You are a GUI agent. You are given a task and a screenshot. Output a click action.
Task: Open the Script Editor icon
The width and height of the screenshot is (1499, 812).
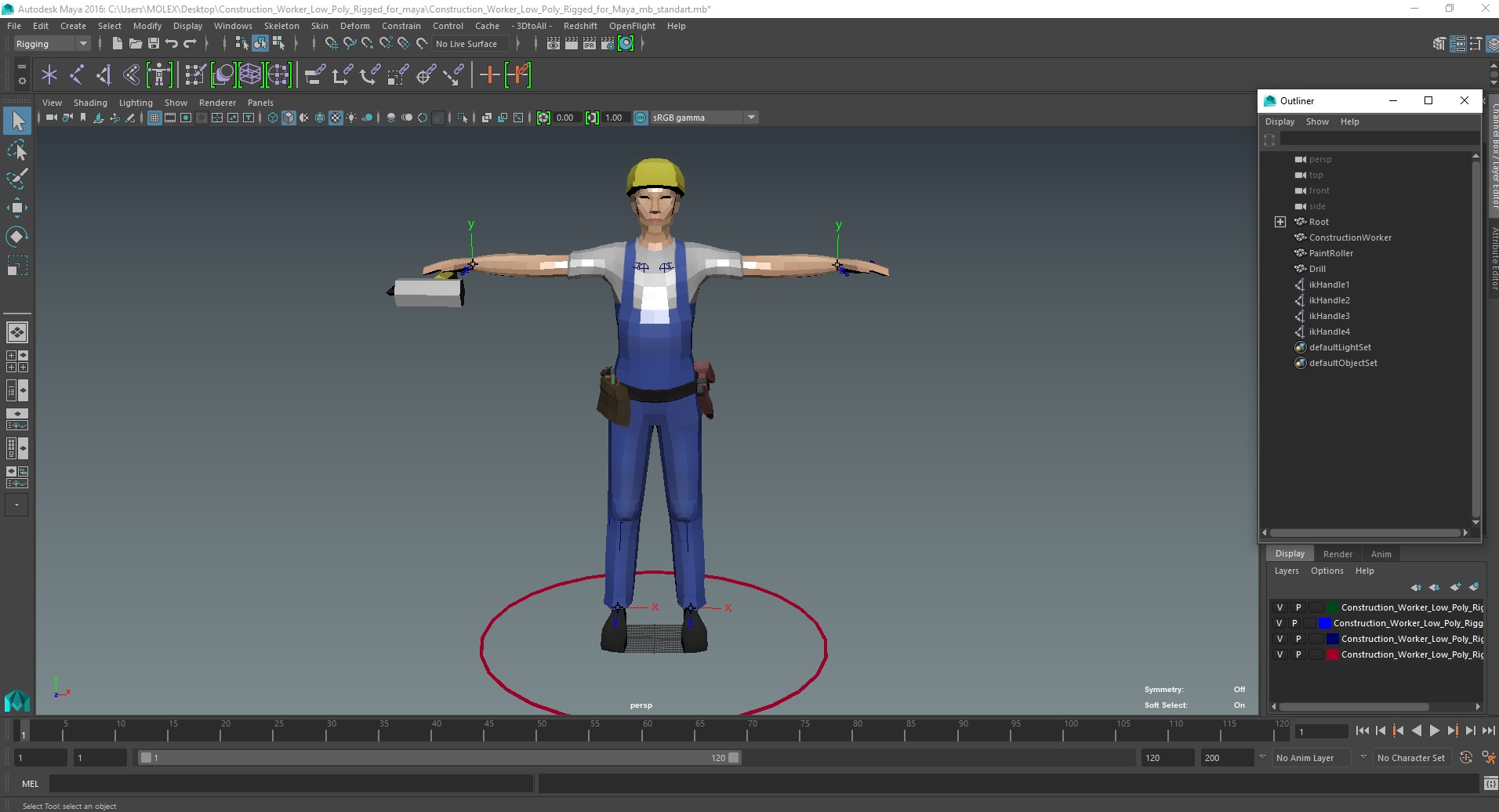tap(1490, 783)
